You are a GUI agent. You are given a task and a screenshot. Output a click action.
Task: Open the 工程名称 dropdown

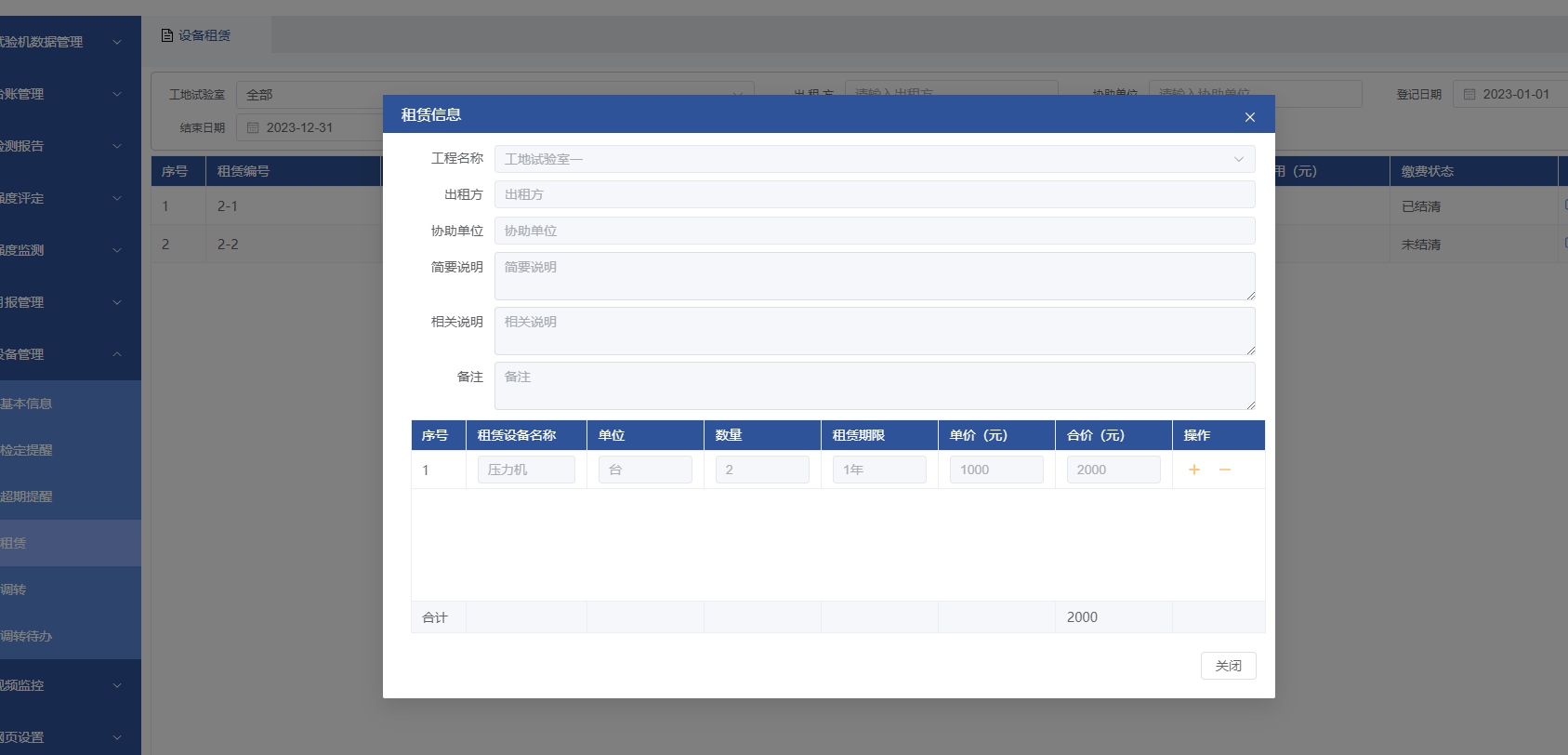click(x=875, y=159)
